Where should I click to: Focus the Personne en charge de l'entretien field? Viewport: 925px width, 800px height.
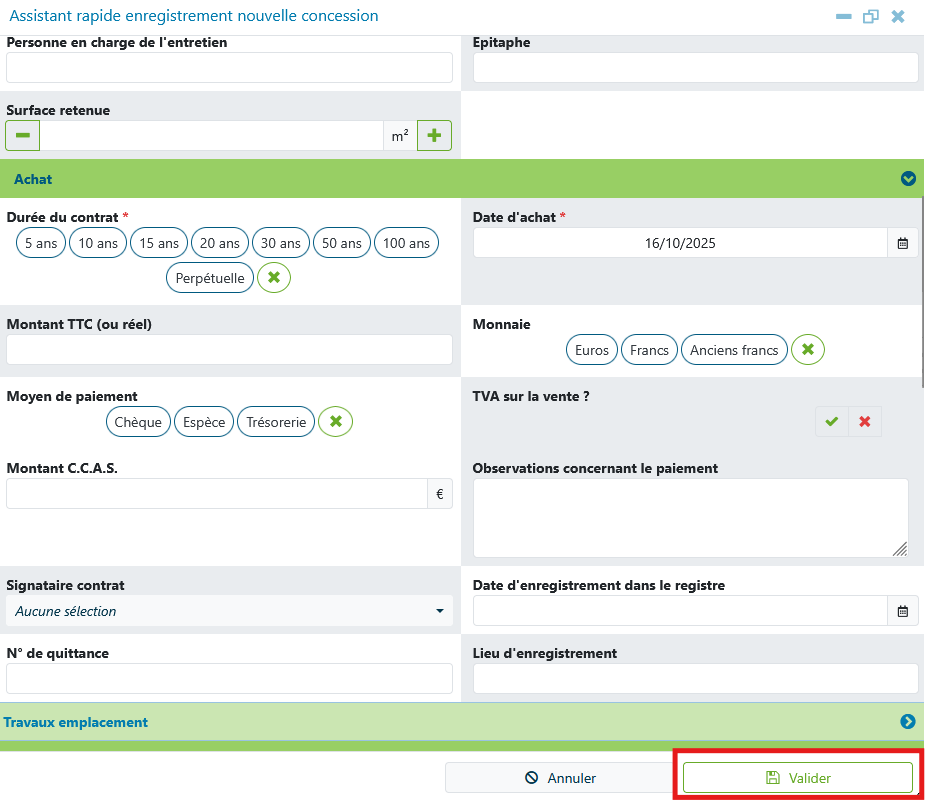229,67
